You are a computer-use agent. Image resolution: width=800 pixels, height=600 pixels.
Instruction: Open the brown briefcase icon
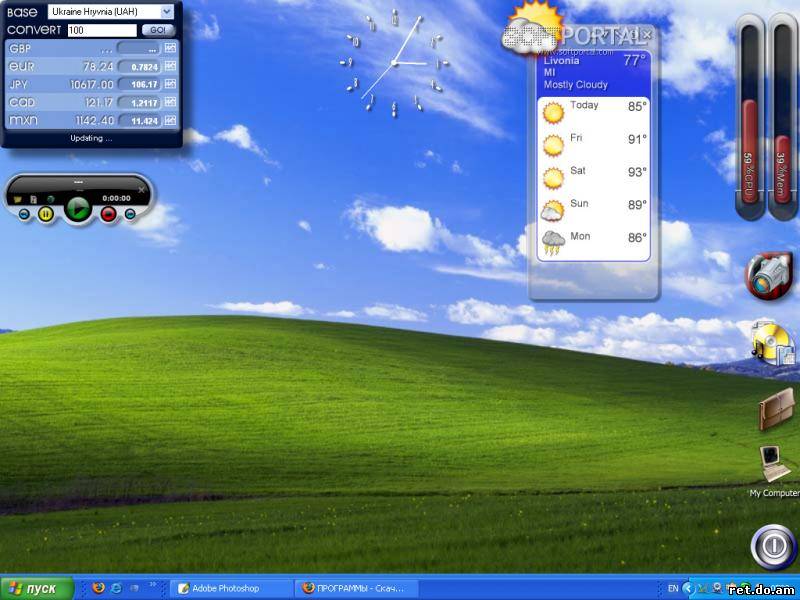[x=775, y=408]
